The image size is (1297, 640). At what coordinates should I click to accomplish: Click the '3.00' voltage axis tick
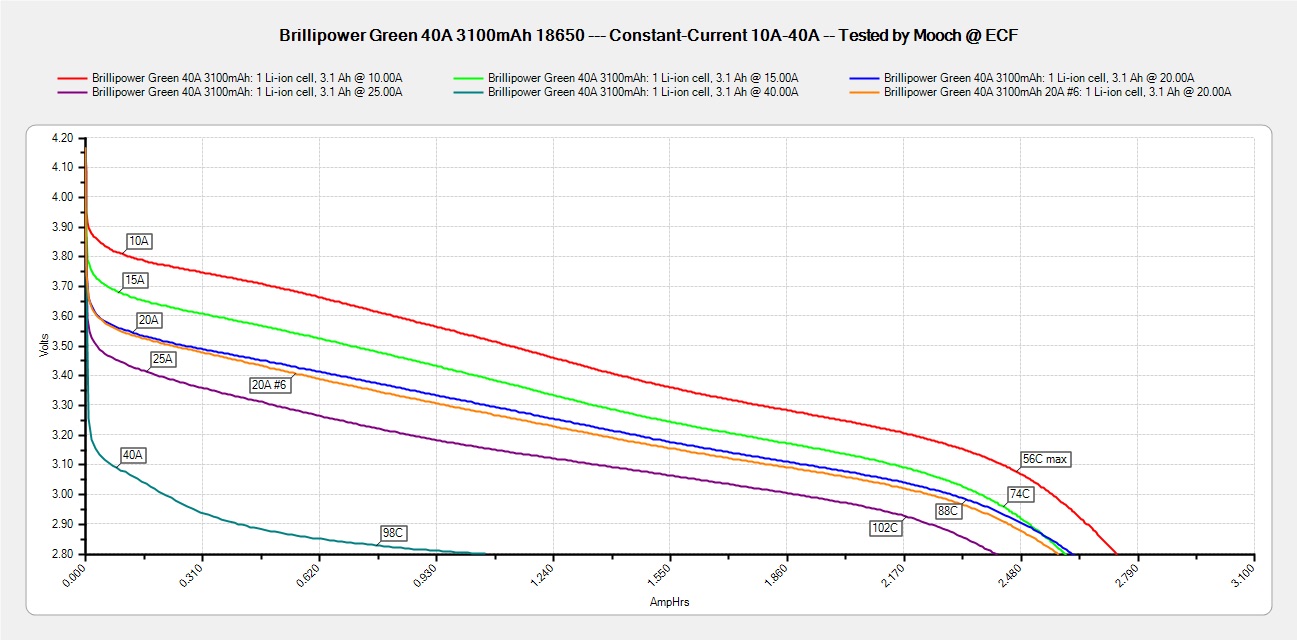62,495
